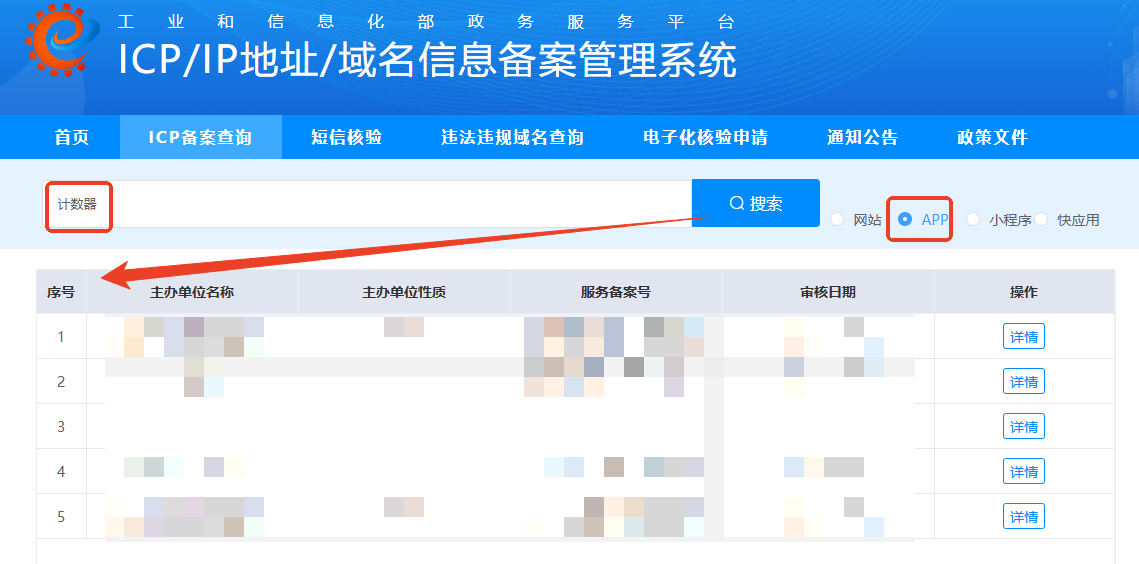The height and width of the screenshot is (564, 1139).
Task: Click row number 5 cell
Action: [62, 516]
